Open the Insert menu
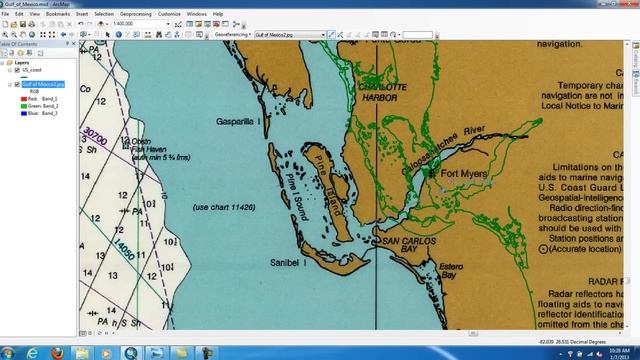Screen dimensions: 640x360 (x=82, y=14)
